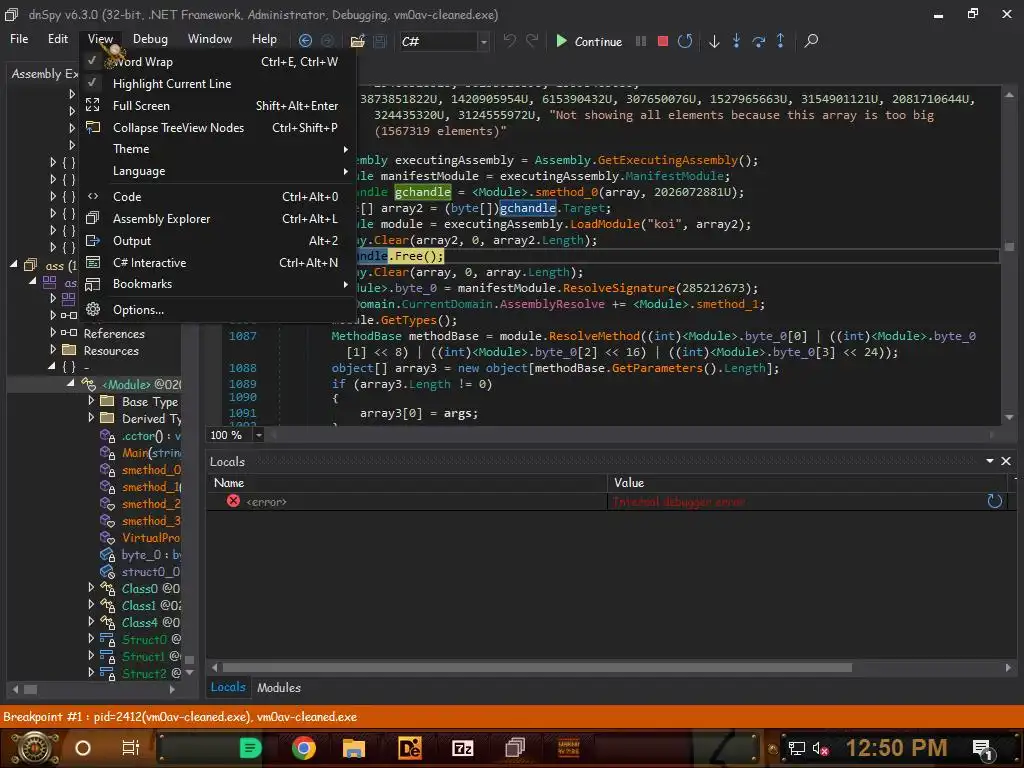Click the Break All pause icon

[x=641, y=41]
